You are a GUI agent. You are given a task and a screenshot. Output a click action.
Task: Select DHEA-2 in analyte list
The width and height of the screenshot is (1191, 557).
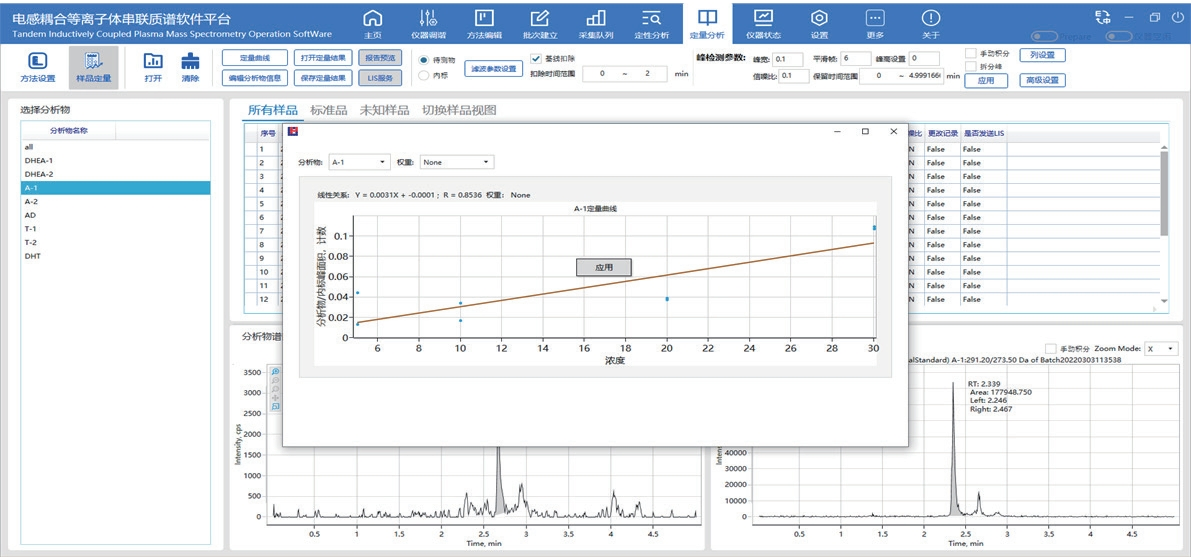pos(115,174)
